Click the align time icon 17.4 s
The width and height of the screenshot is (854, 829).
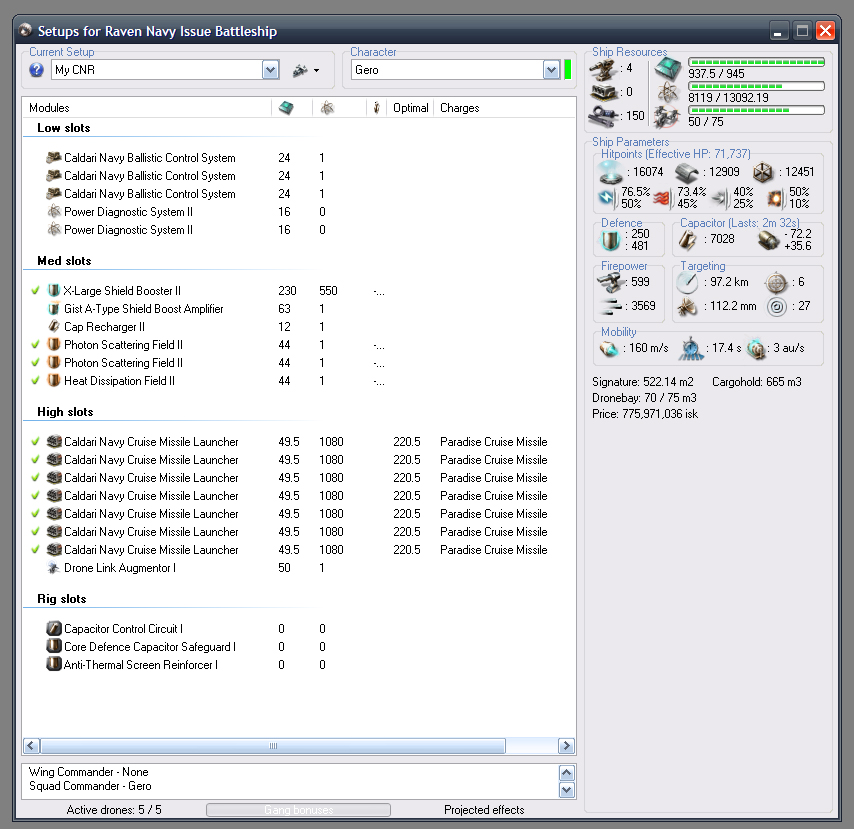point(691,349)
